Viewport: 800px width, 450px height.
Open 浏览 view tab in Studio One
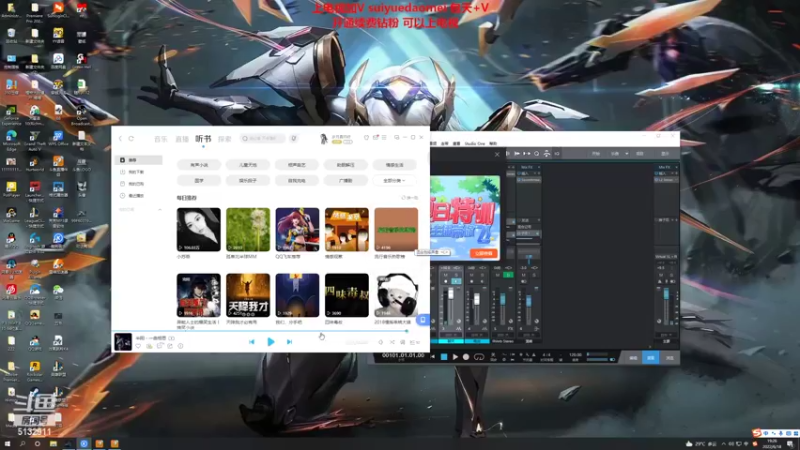[669, 358]
